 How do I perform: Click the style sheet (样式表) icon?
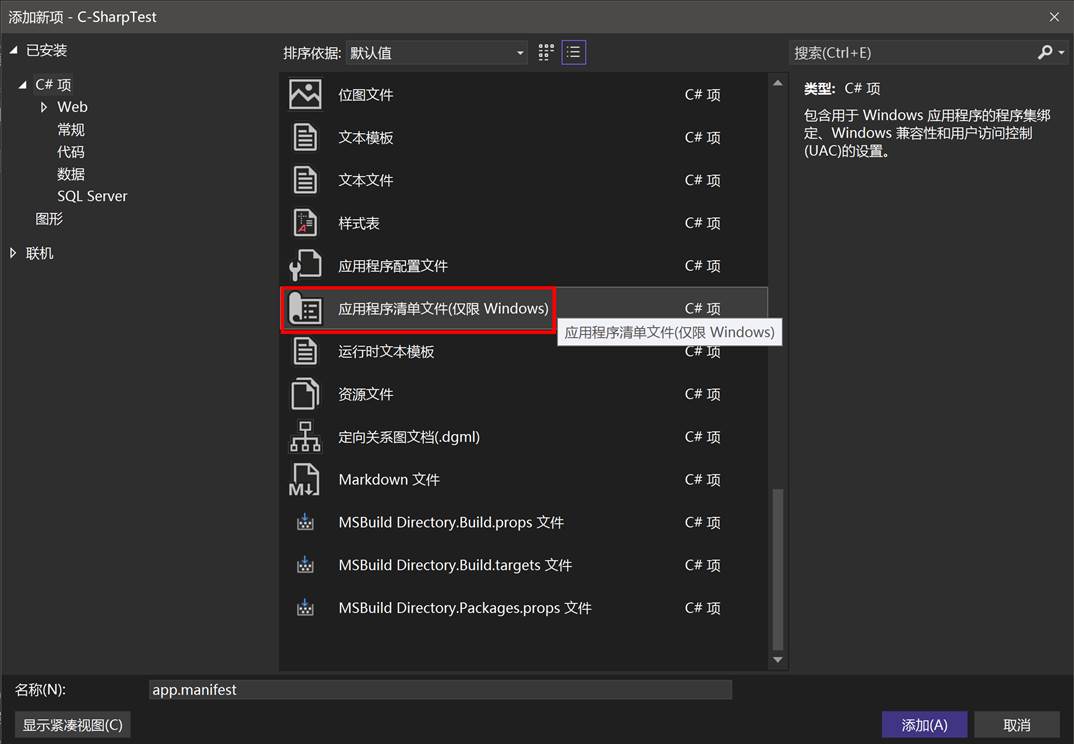tap(305, 223)
